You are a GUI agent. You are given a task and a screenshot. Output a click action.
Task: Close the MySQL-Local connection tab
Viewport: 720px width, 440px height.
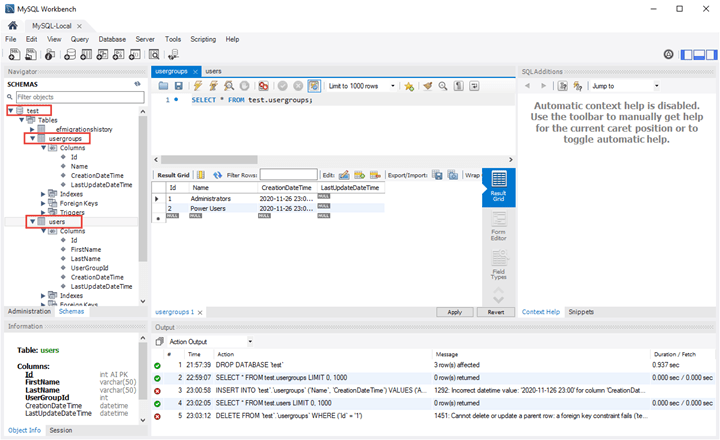[x=79, y=26]
